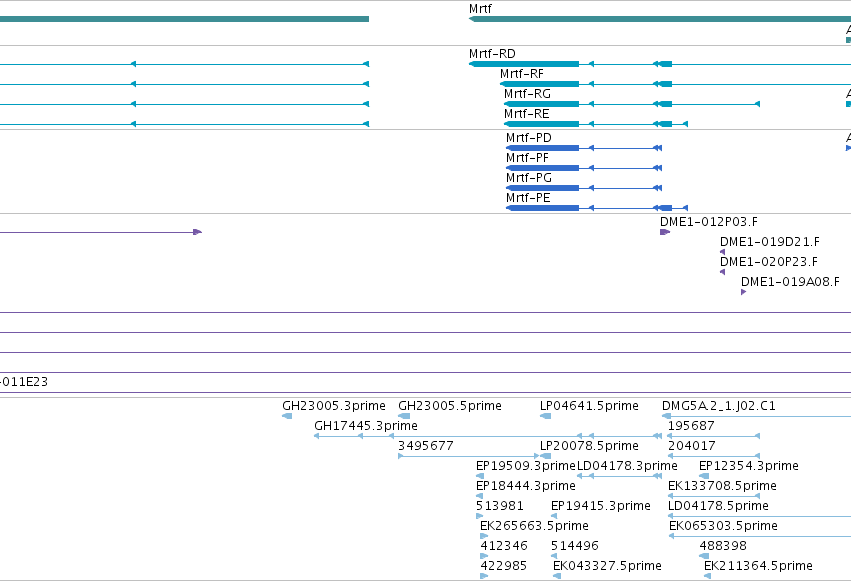Select the Mrtf-RE transcript label
Image resolution: width=851 pixels, height=581 pixels.
tap(526, 114)
